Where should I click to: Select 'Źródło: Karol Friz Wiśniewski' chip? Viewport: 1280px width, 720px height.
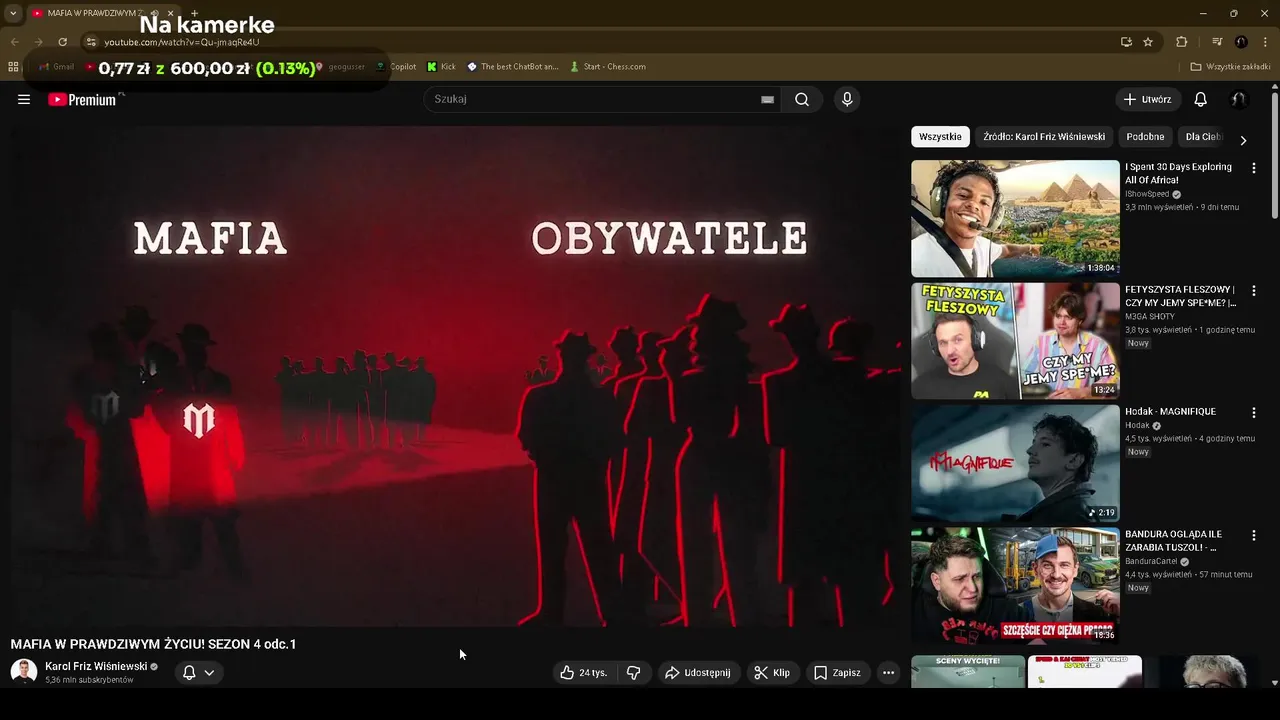[1044, 137]
